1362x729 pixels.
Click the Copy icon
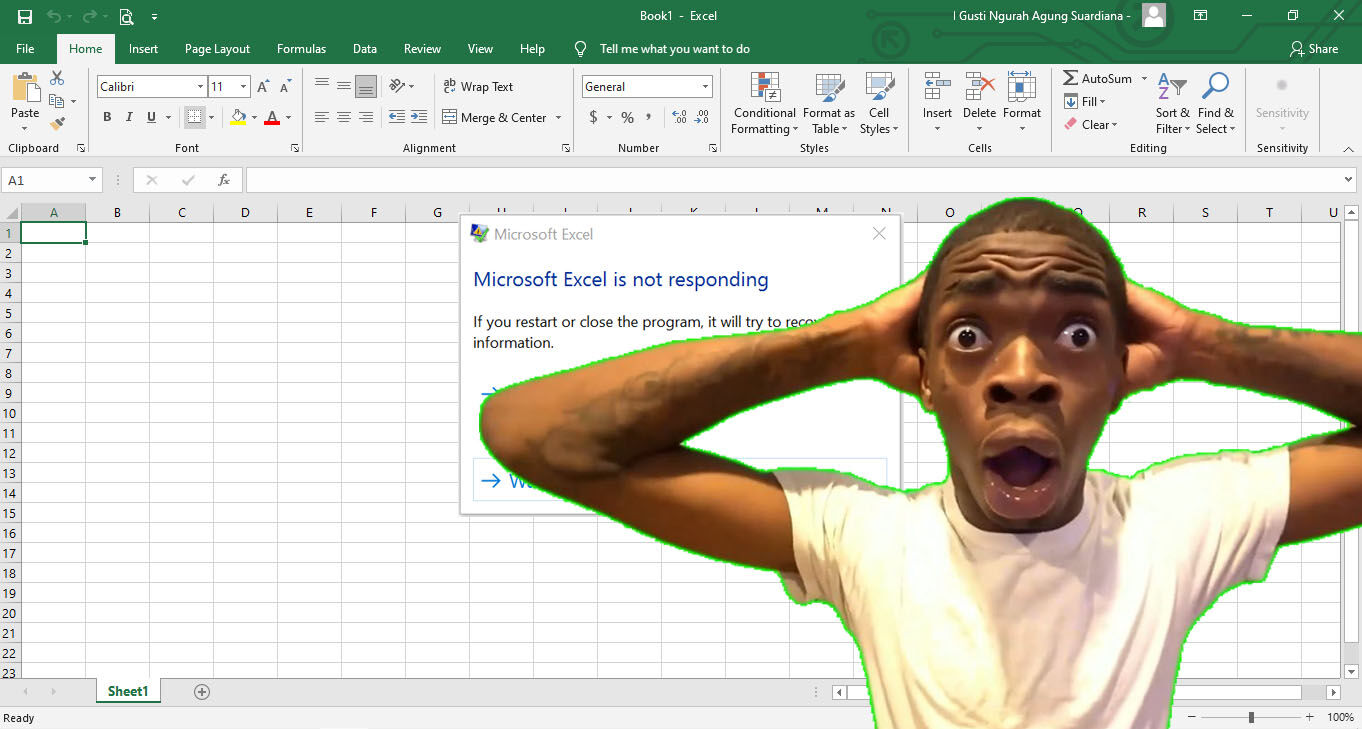pos(57,101)
